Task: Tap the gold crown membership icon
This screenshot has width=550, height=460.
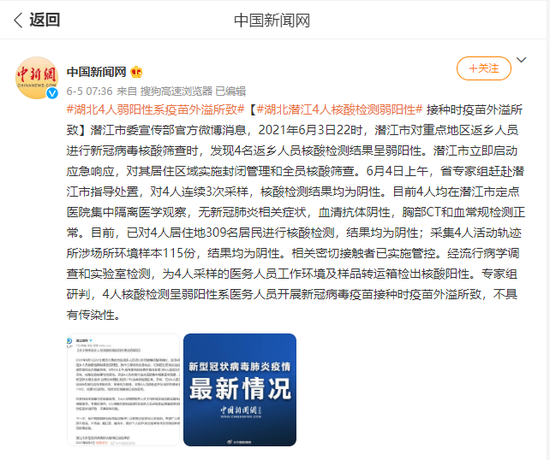Action: point(136,72)
